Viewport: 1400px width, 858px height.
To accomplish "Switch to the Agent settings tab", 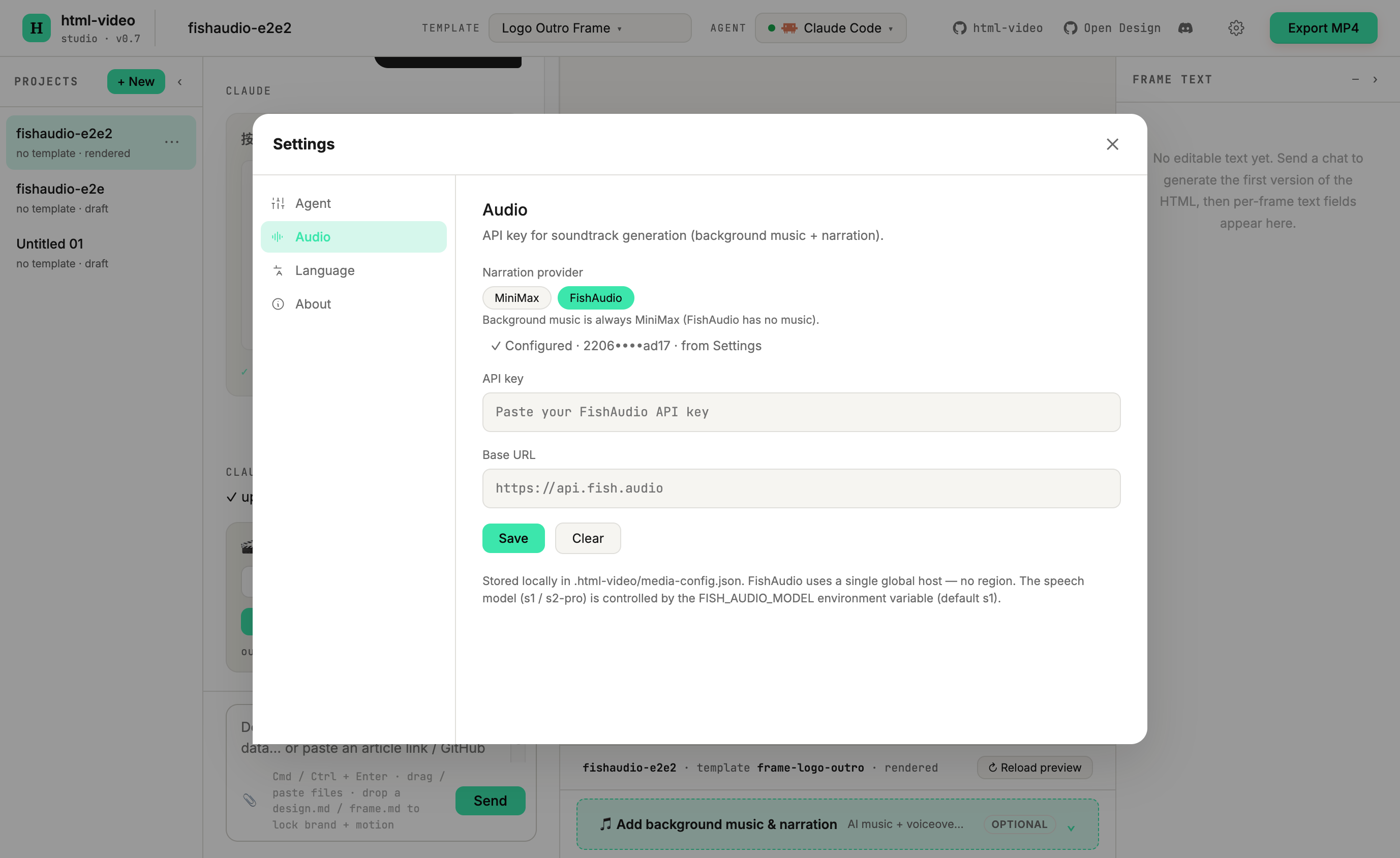I will pyautogui.click(x=353, y=203).
